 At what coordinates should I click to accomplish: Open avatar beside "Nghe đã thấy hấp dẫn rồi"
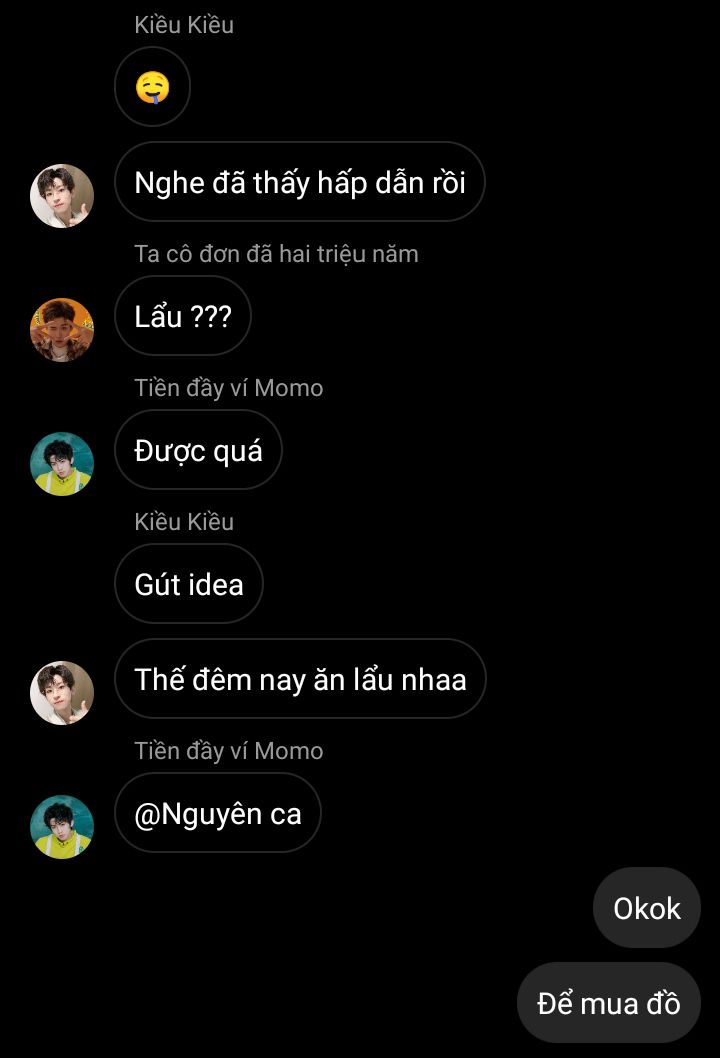pyautogui.click(x=62, y=196)
